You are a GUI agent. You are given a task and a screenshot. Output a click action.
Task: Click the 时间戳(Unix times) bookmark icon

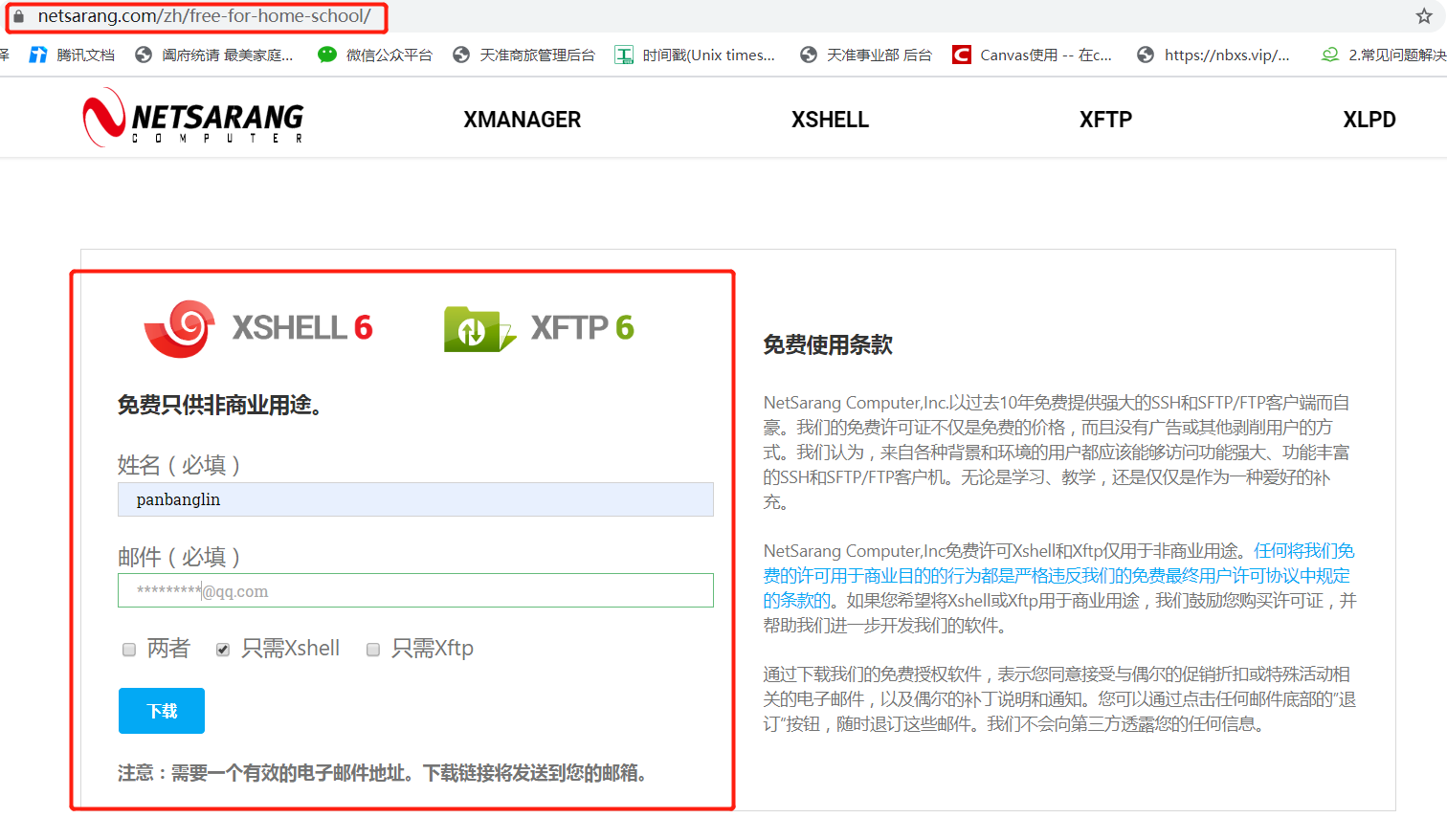tap(624, 55)
